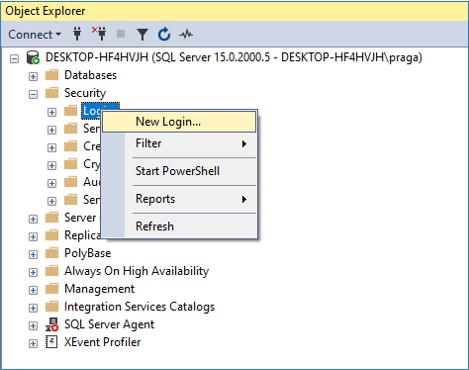Click the Disconnect plug icon with red X

pyautogui.click(x=99, y=34)
